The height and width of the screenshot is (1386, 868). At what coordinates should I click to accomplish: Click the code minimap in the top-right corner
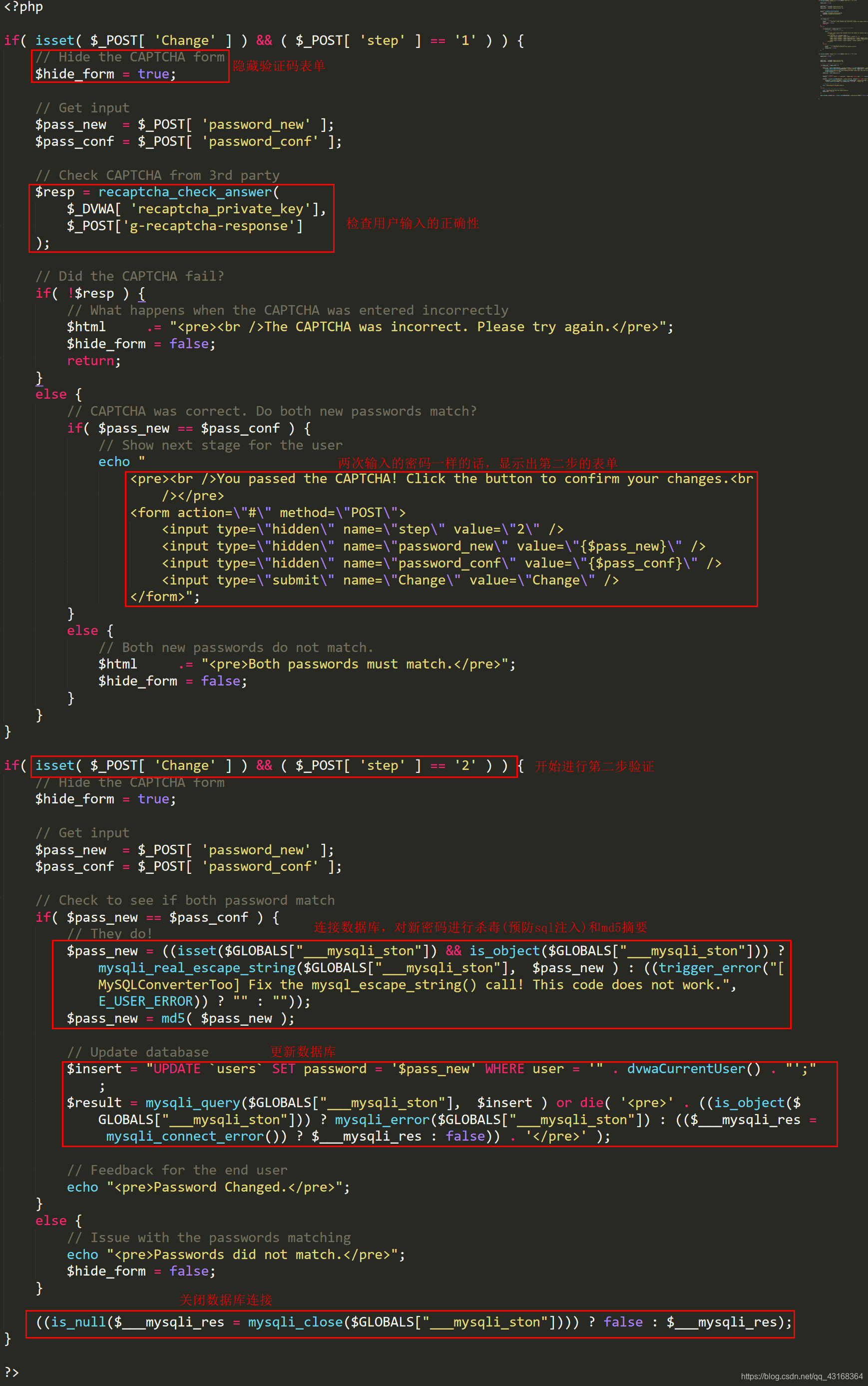[x=843, y=49]
